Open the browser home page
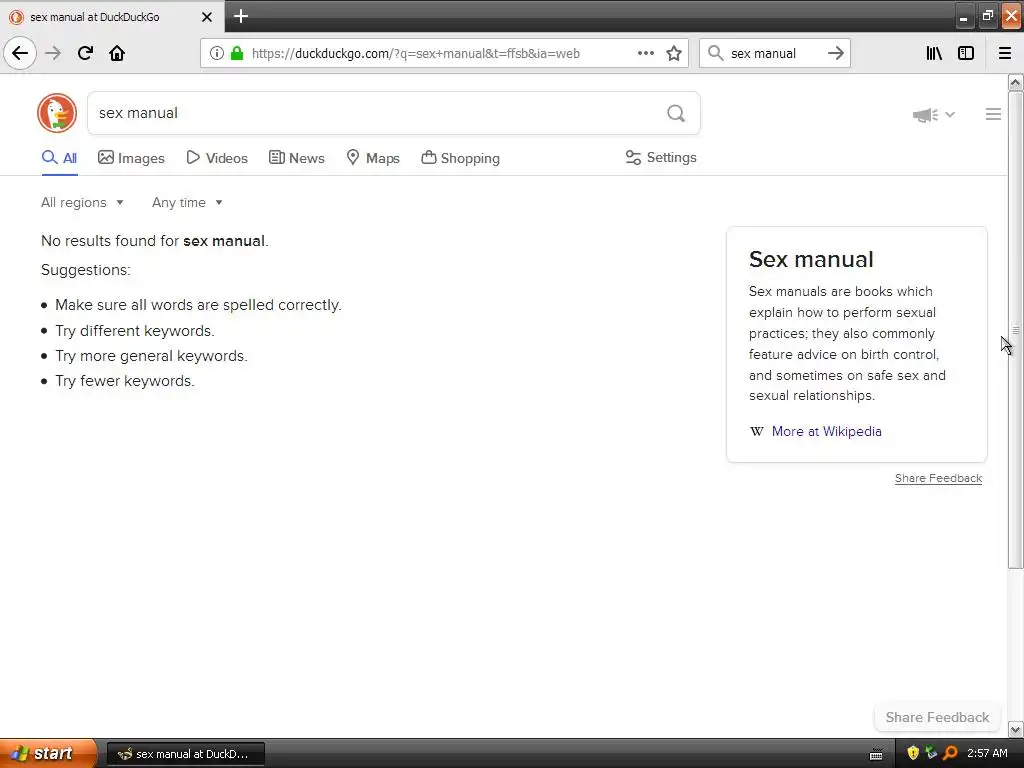The image size is (1024, 768). pyautogui.click(x=117, y=53)
